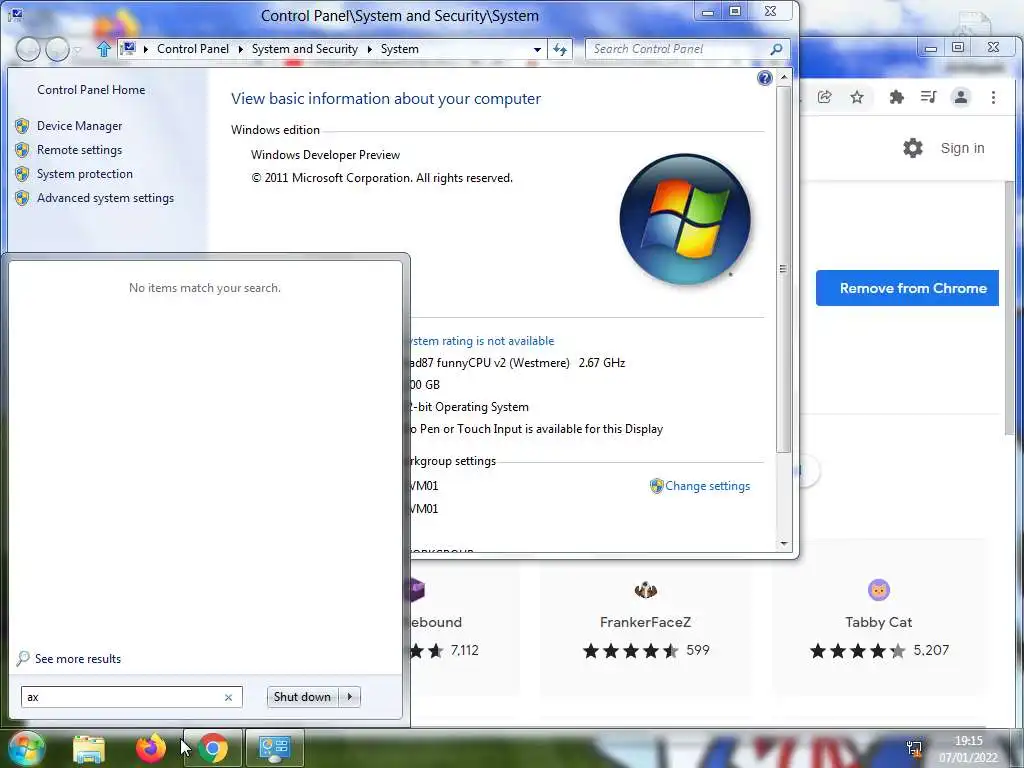Click the Windows logo image
The width and height of the screenshot is (1024, 768).
click(x=684, y=219)
